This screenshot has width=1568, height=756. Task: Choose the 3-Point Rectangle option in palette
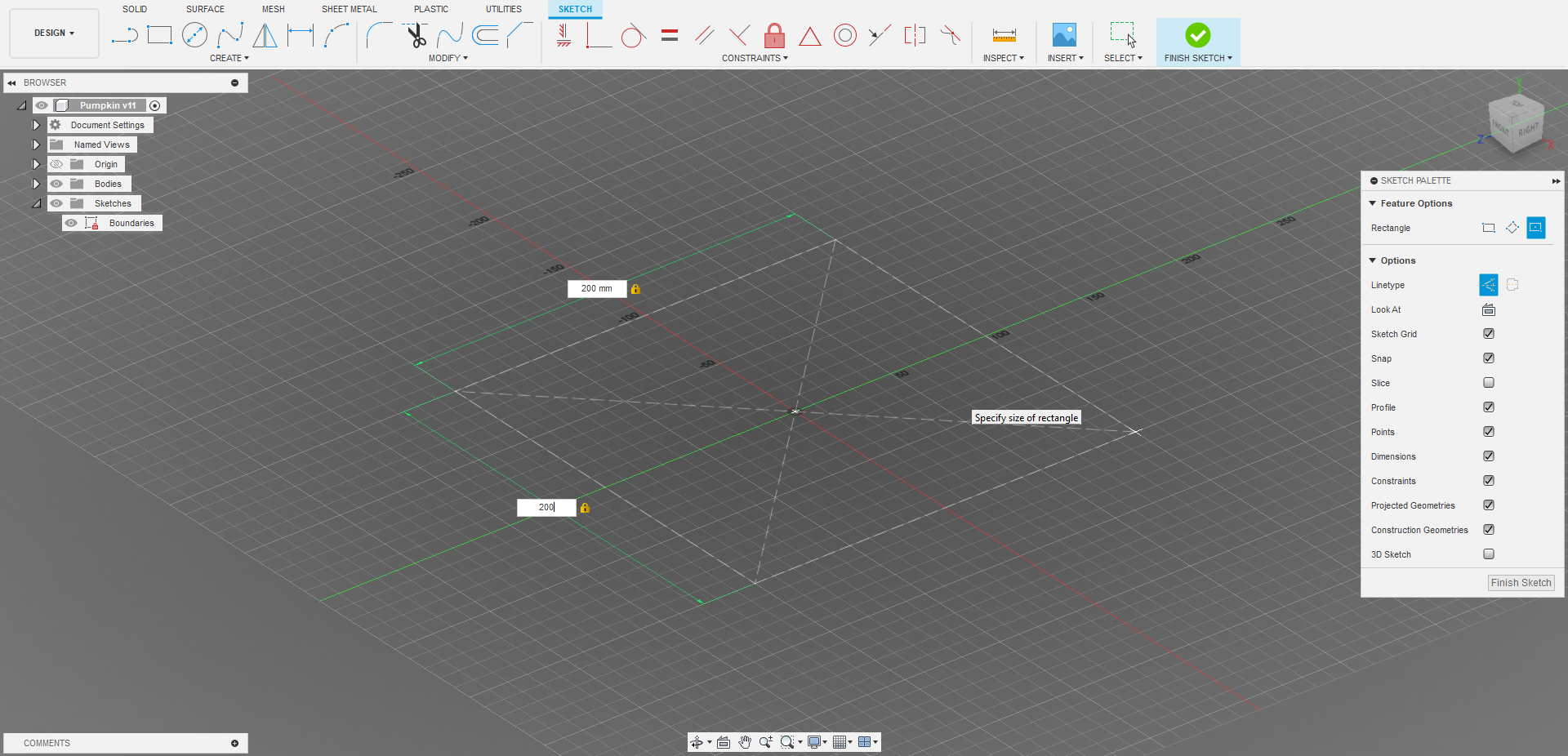pyautogui.click(x=1512, y=228)
